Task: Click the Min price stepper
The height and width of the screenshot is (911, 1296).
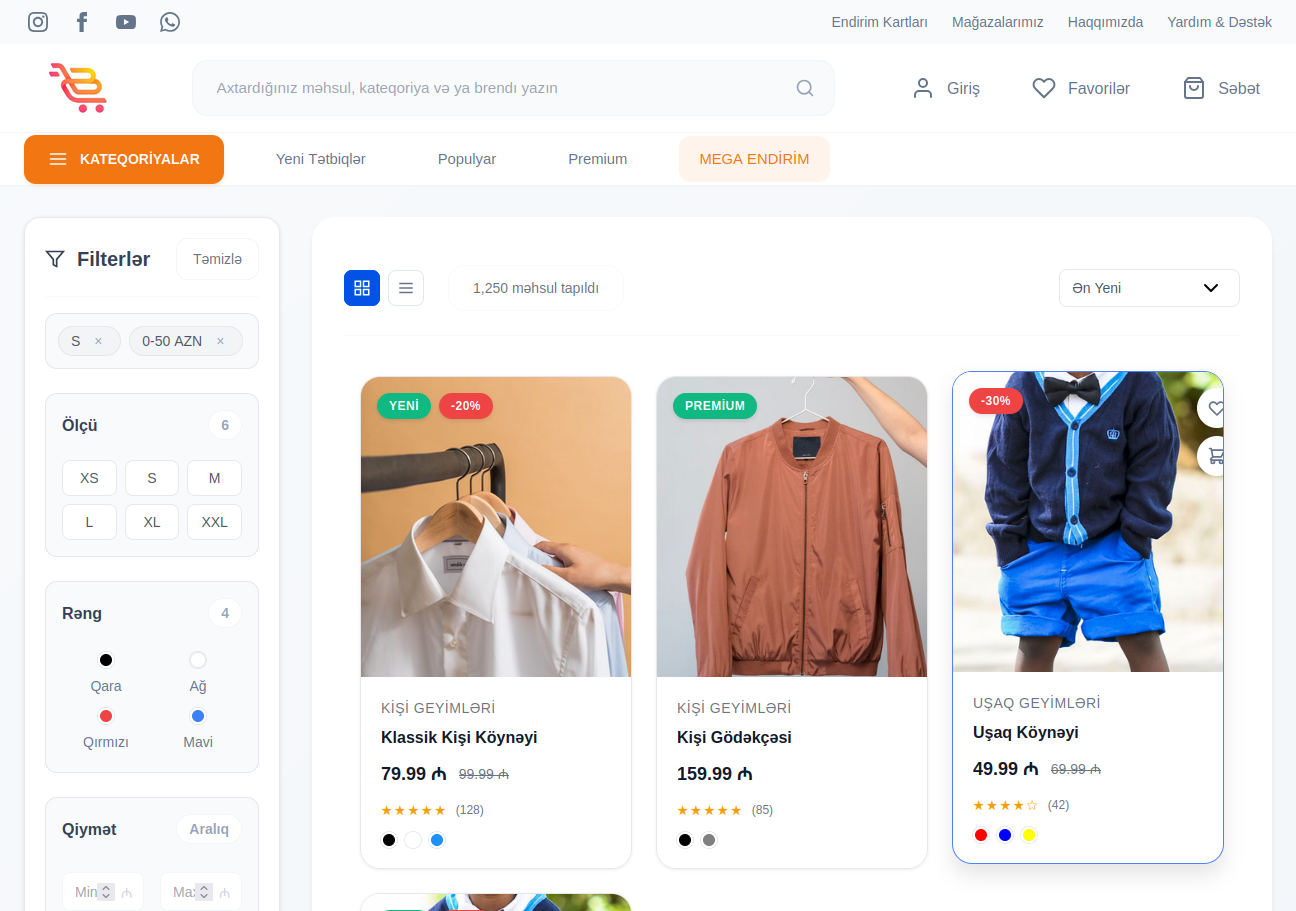Action: [107, 892]
